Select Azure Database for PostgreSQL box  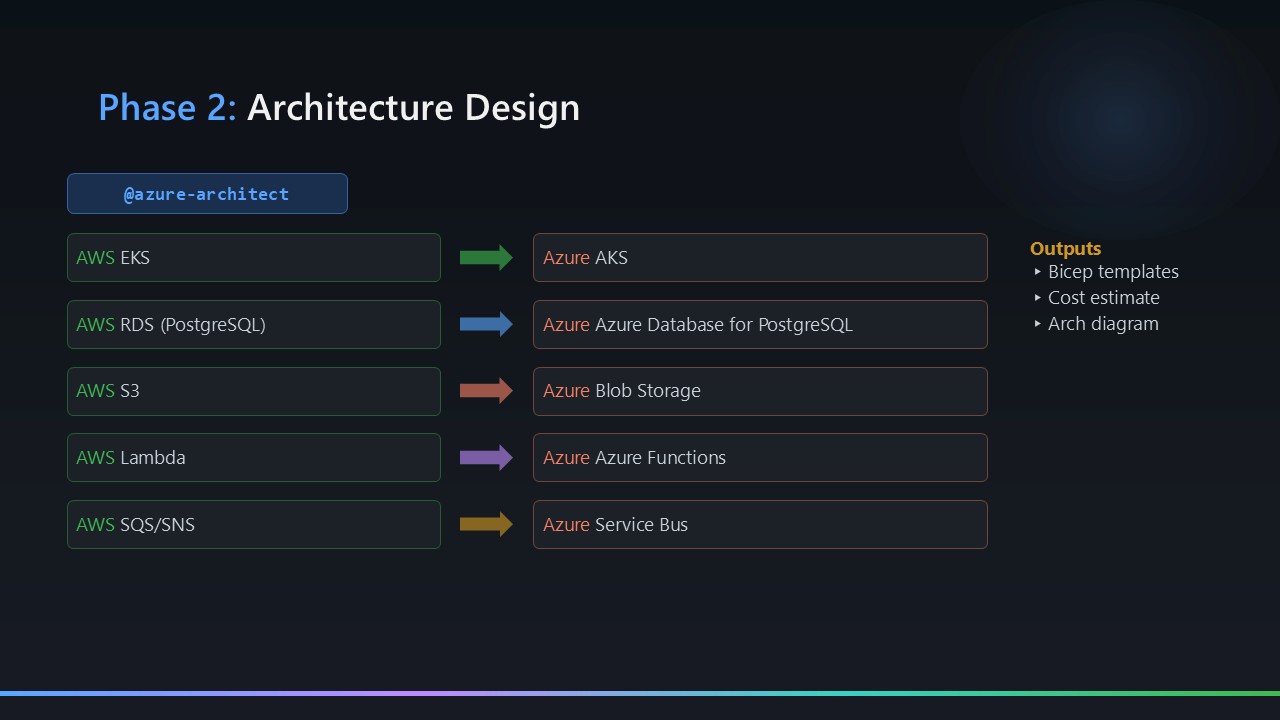pos(760,325)
